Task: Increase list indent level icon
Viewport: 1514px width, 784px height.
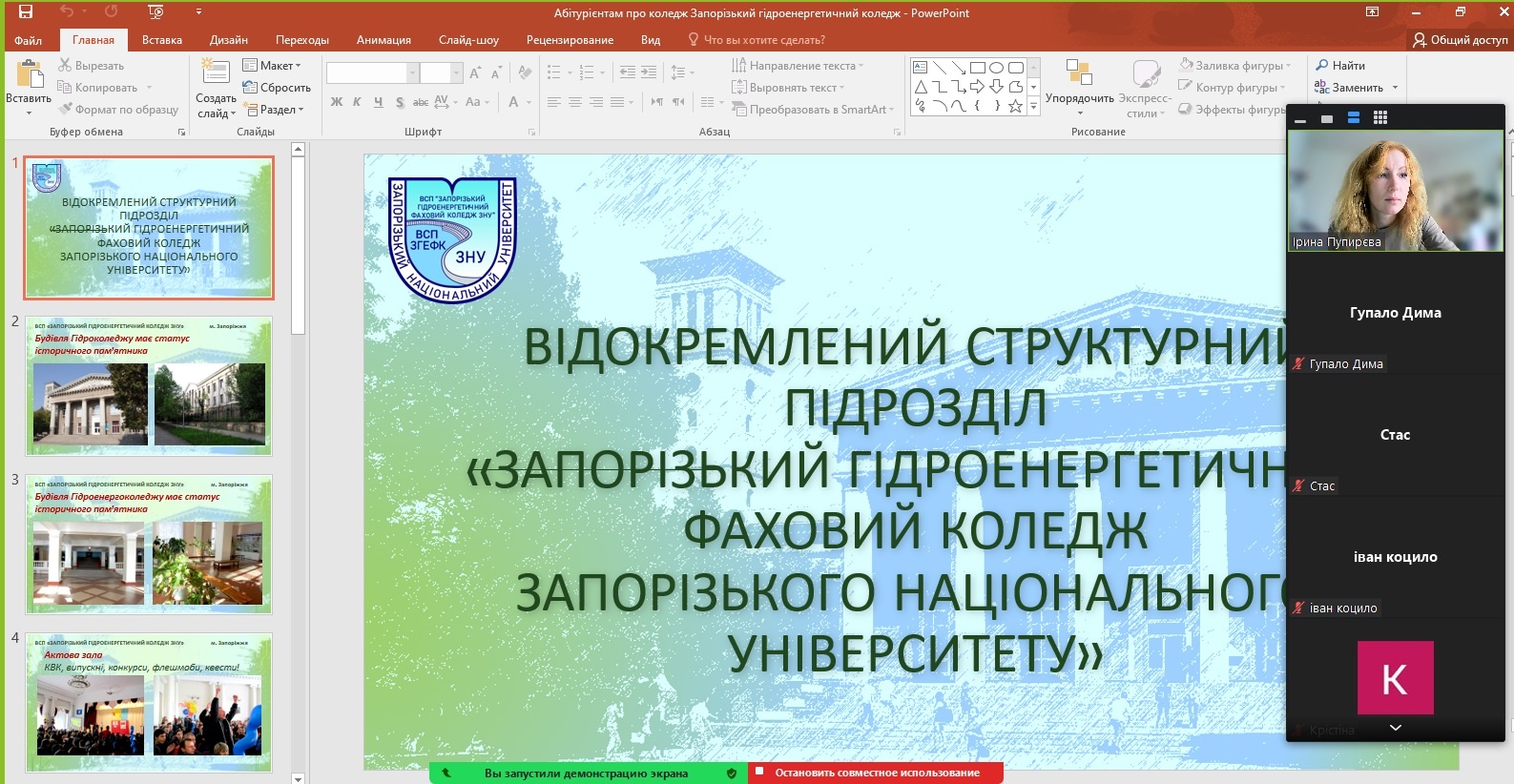Action: coord(649,72)
